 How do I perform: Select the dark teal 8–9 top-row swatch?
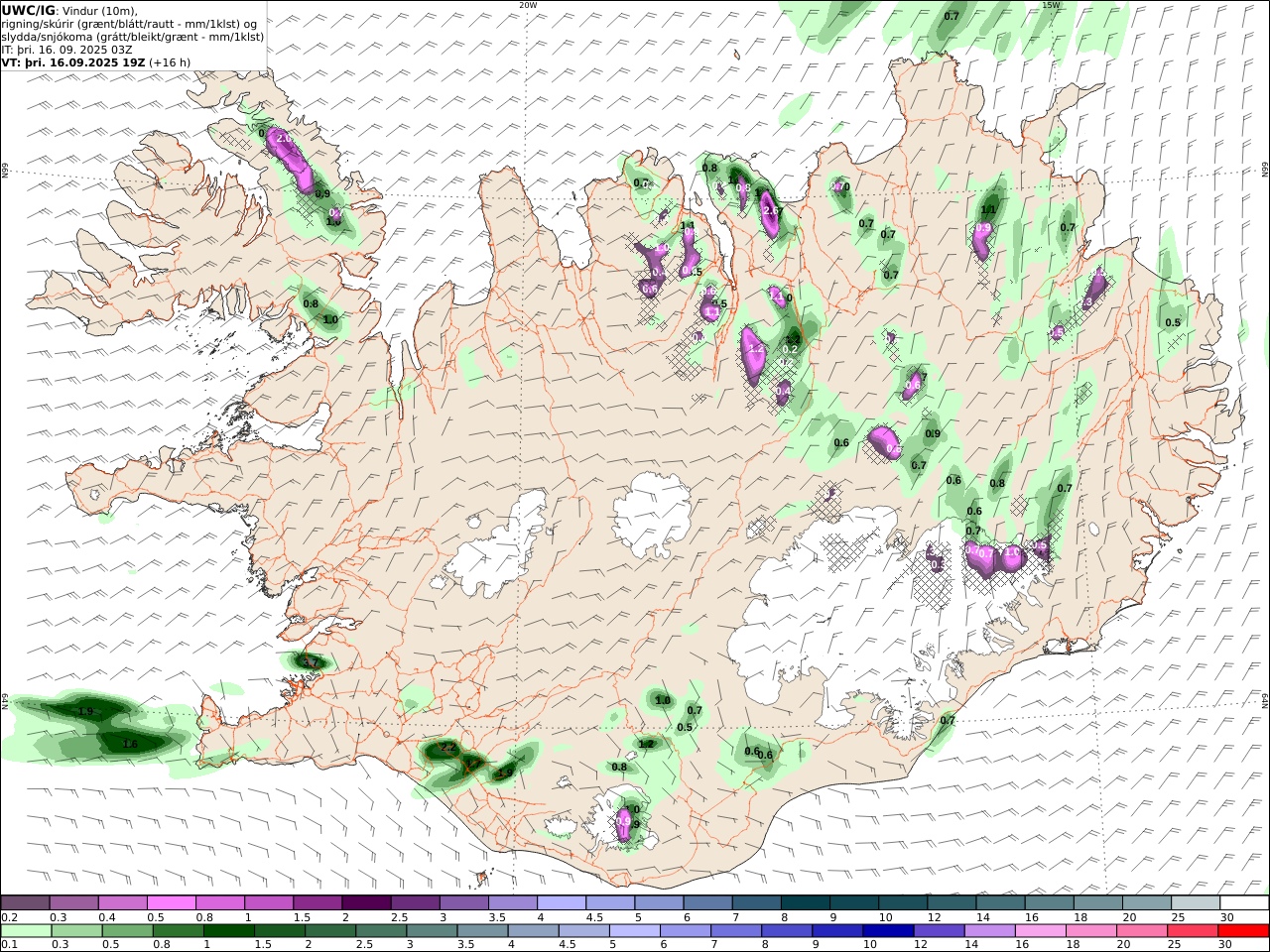tap(805, 903)
